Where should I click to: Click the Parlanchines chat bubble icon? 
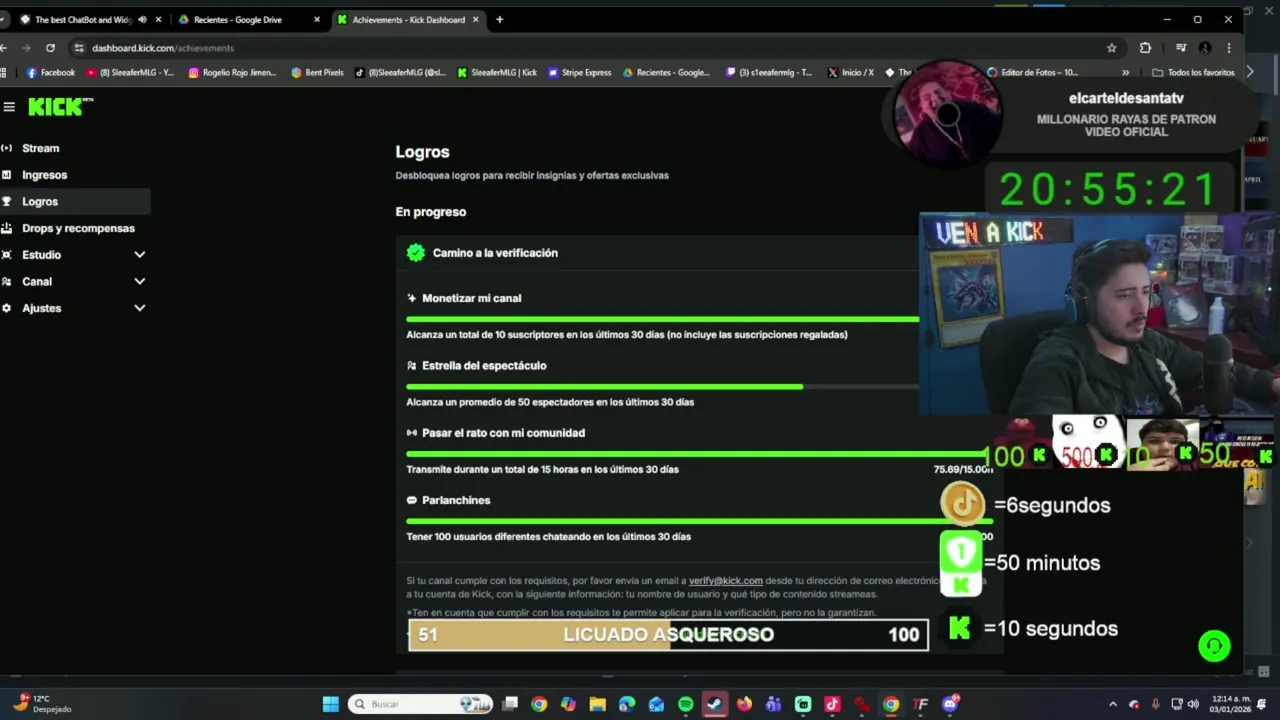coord(411,500)
